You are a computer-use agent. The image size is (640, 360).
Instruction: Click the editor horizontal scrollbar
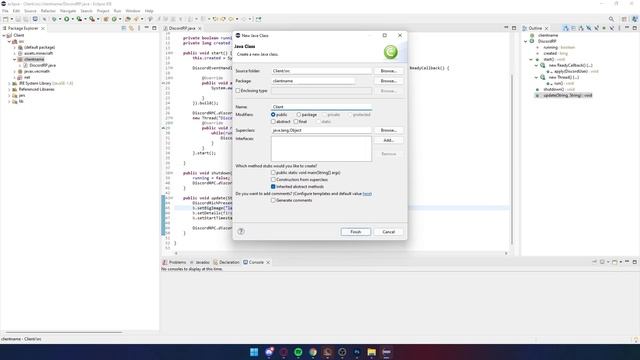click(341, 253)
